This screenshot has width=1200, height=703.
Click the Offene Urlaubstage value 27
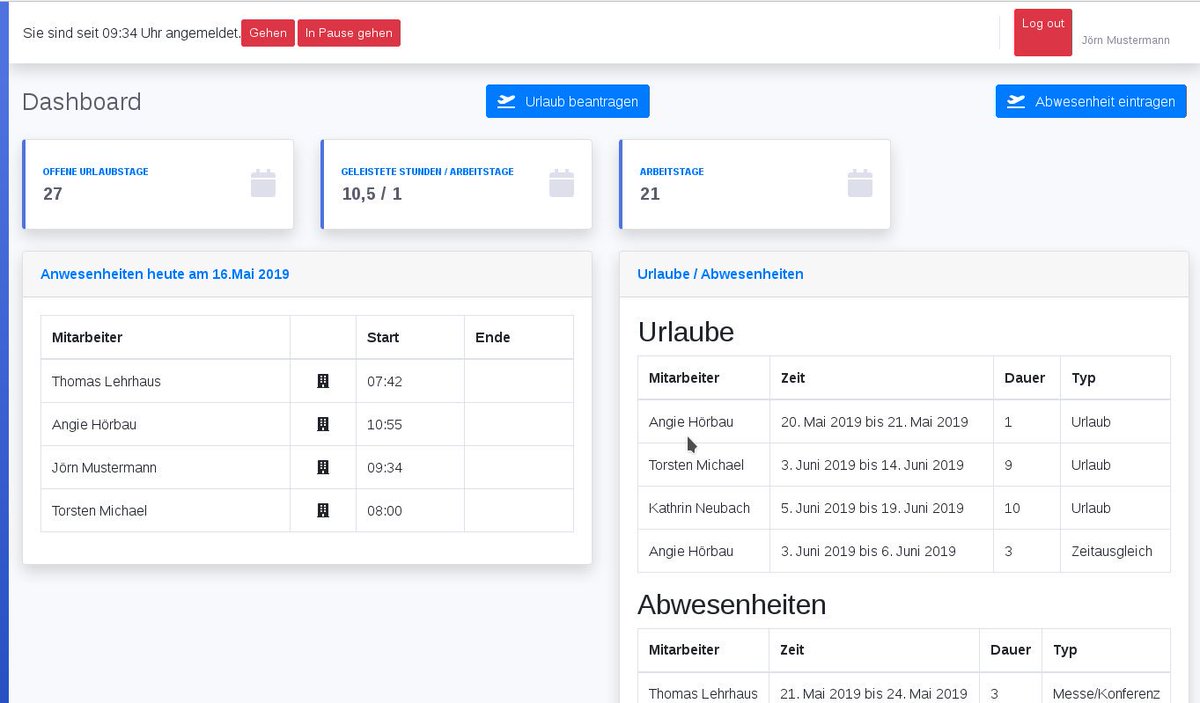tap(53, 194)
